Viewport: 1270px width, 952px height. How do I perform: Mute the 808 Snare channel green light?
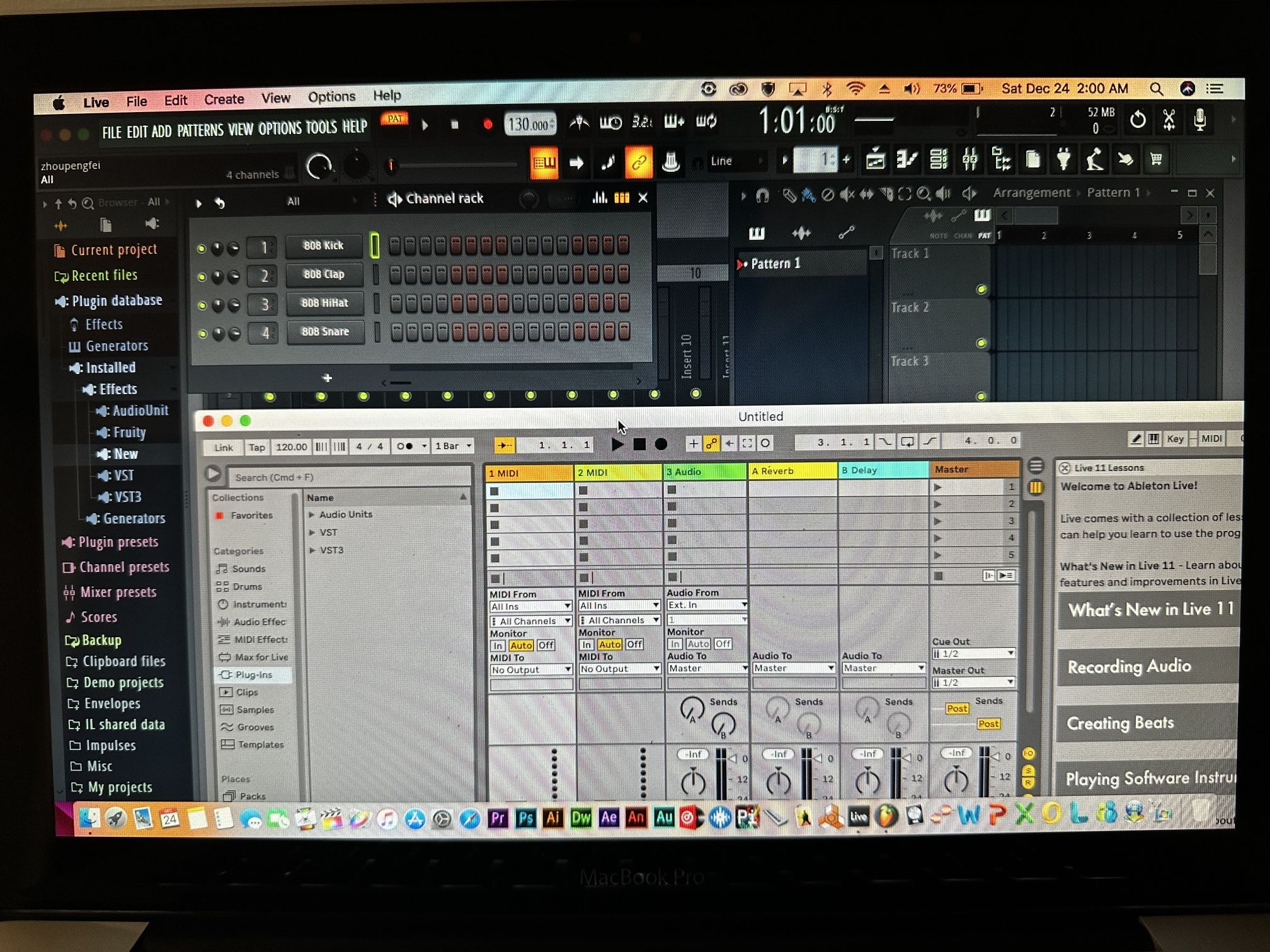203,334
